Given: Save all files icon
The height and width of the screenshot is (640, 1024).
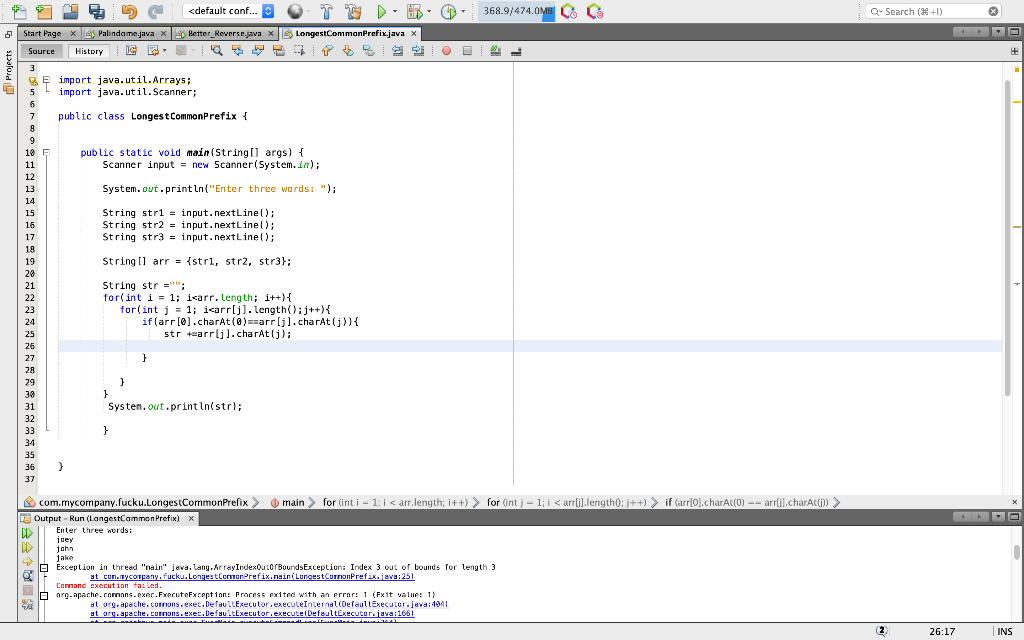Looking at the screenshot, I should click(x=97, y=11).
